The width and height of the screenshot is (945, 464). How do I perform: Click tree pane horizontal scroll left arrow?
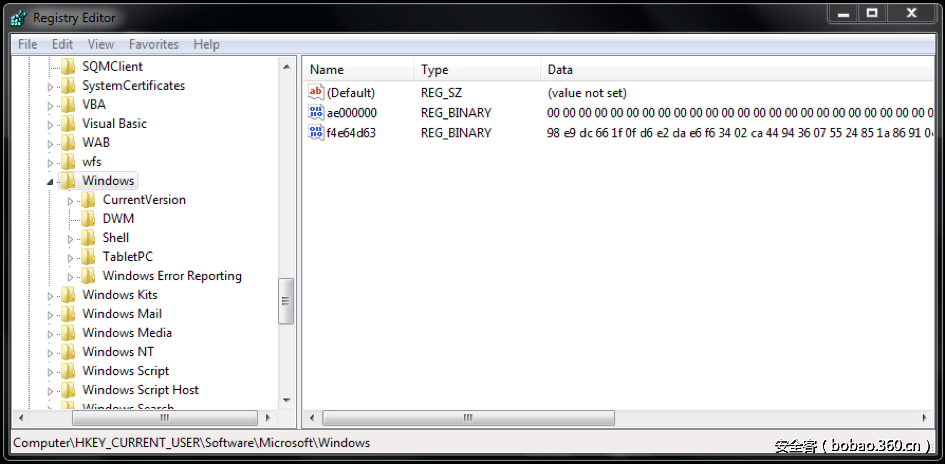coord(21,418)
